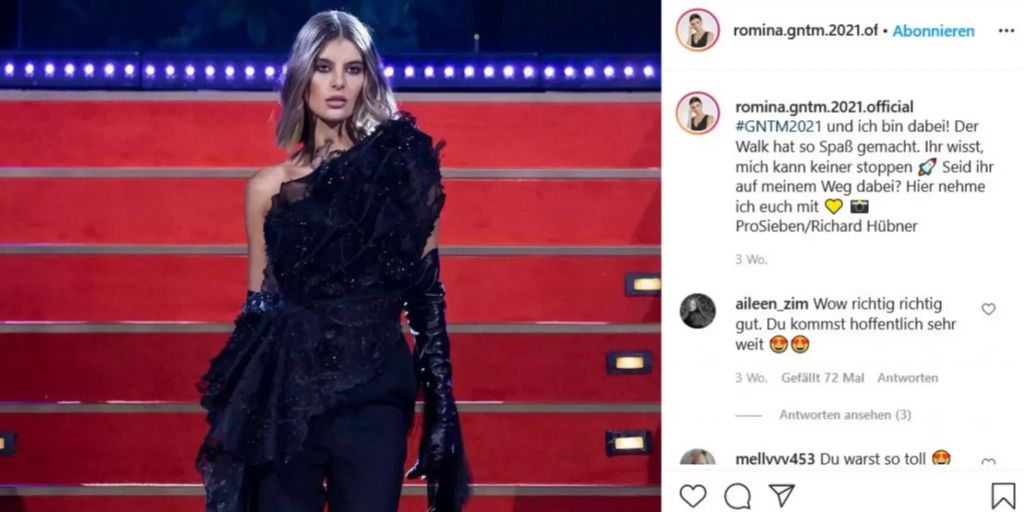Open the runway photo of the post

click(330, 256)
